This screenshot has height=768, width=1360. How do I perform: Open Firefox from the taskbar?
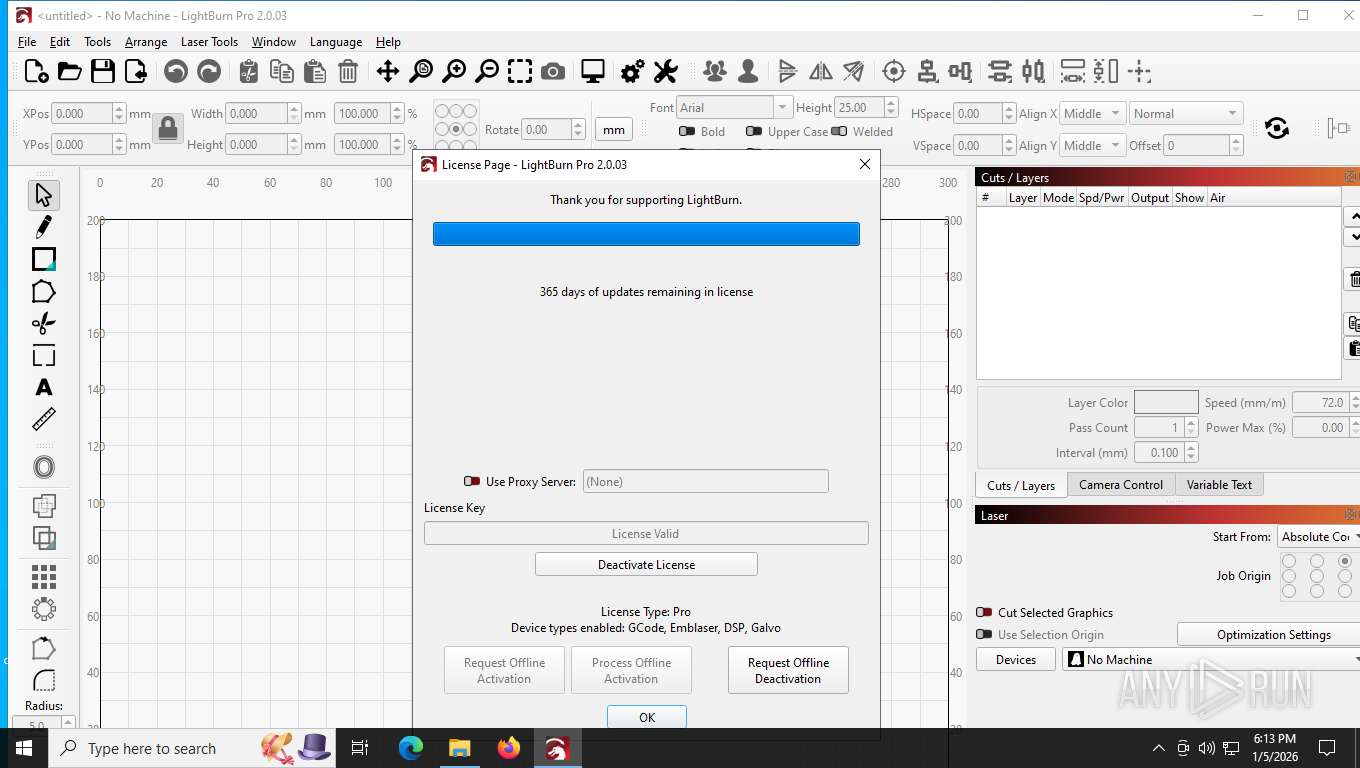pos(509,748)
